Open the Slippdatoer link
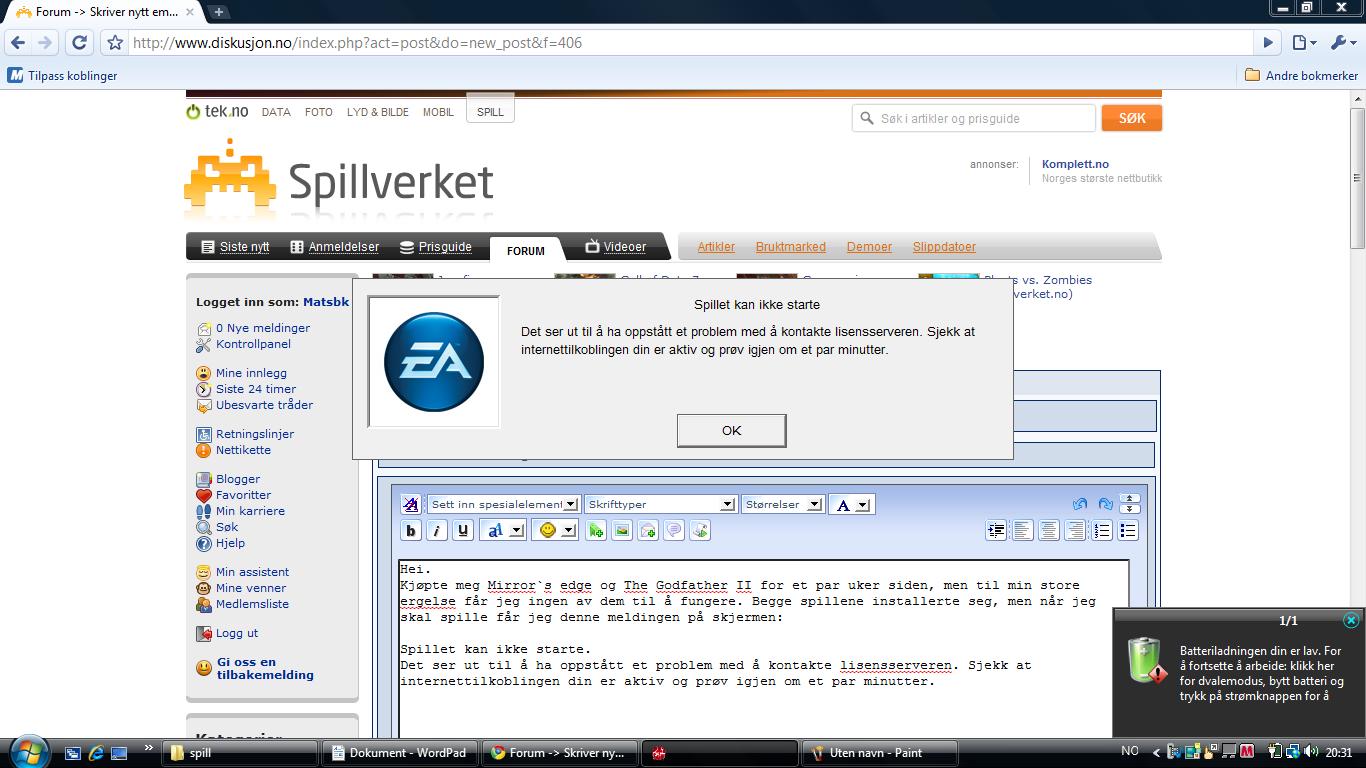Viewport: 1366px width, 768px height. [944, 247]
